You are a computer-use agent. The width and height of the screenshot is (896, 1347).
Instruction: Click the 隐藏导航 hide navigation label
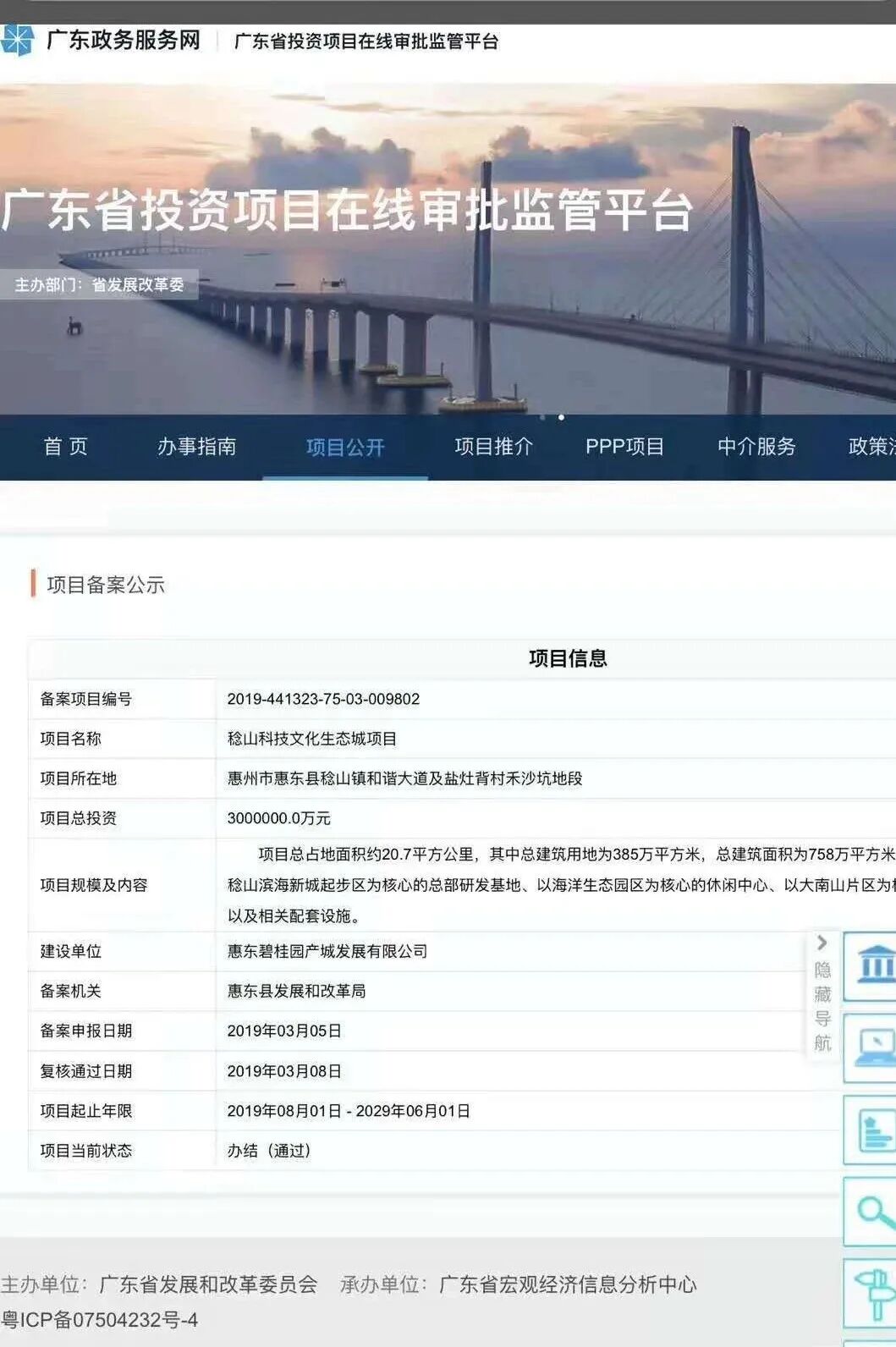coord(822,1006)
